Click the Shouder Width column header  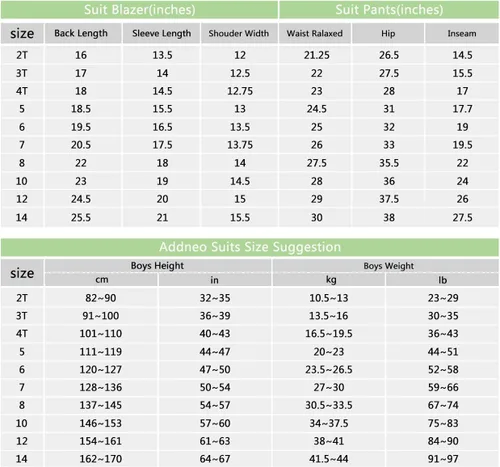pos(239,33)
